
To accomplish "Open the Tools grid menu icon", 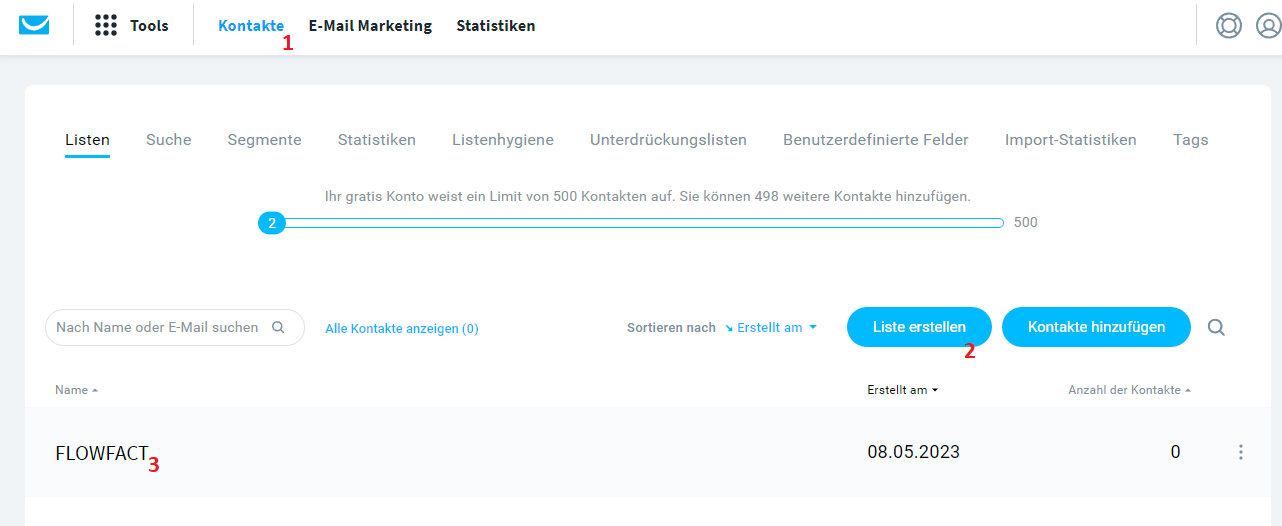I will point(106,26).
